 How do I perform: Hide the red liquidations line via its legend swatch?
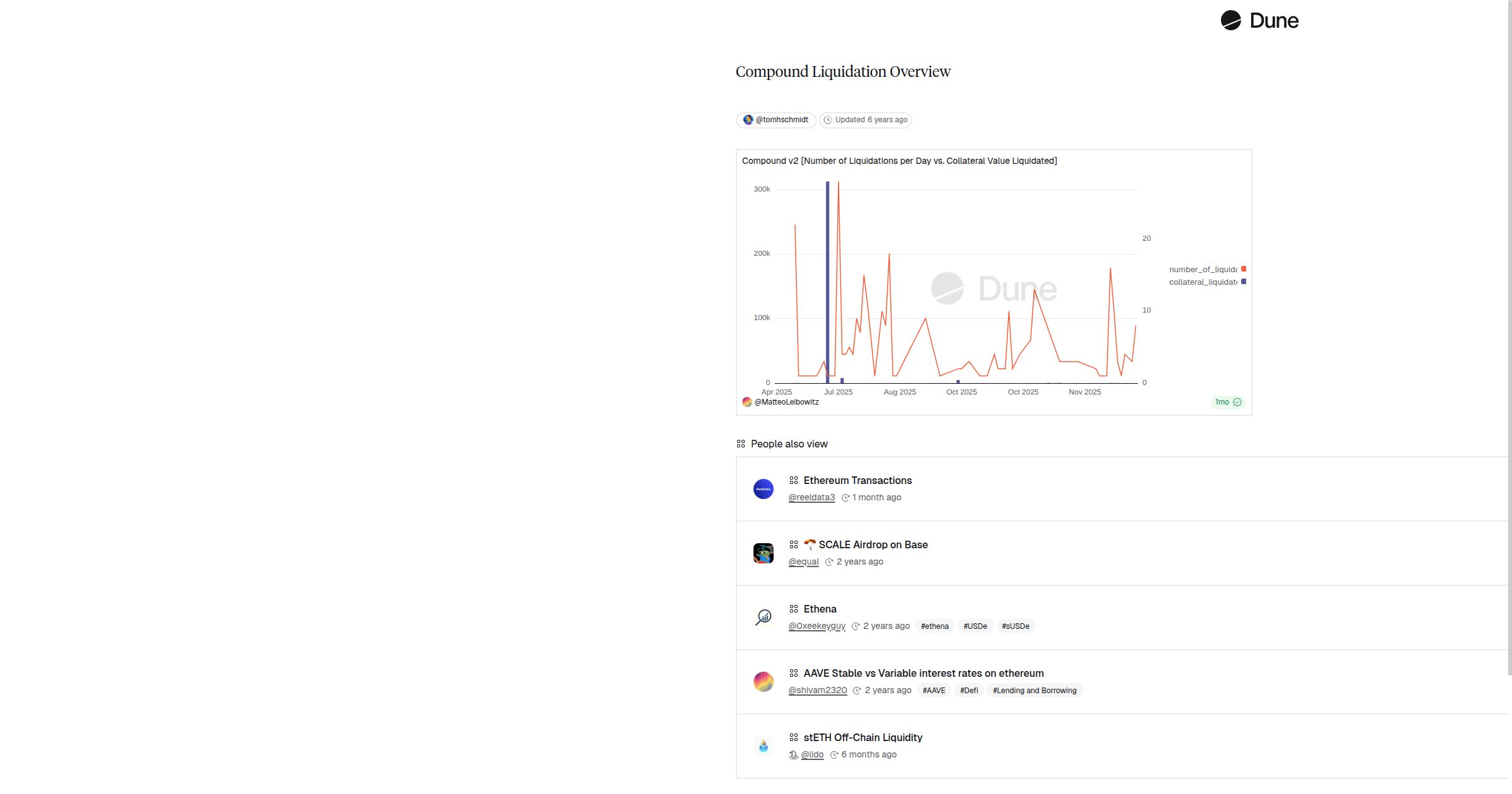tap(1243, 268)
